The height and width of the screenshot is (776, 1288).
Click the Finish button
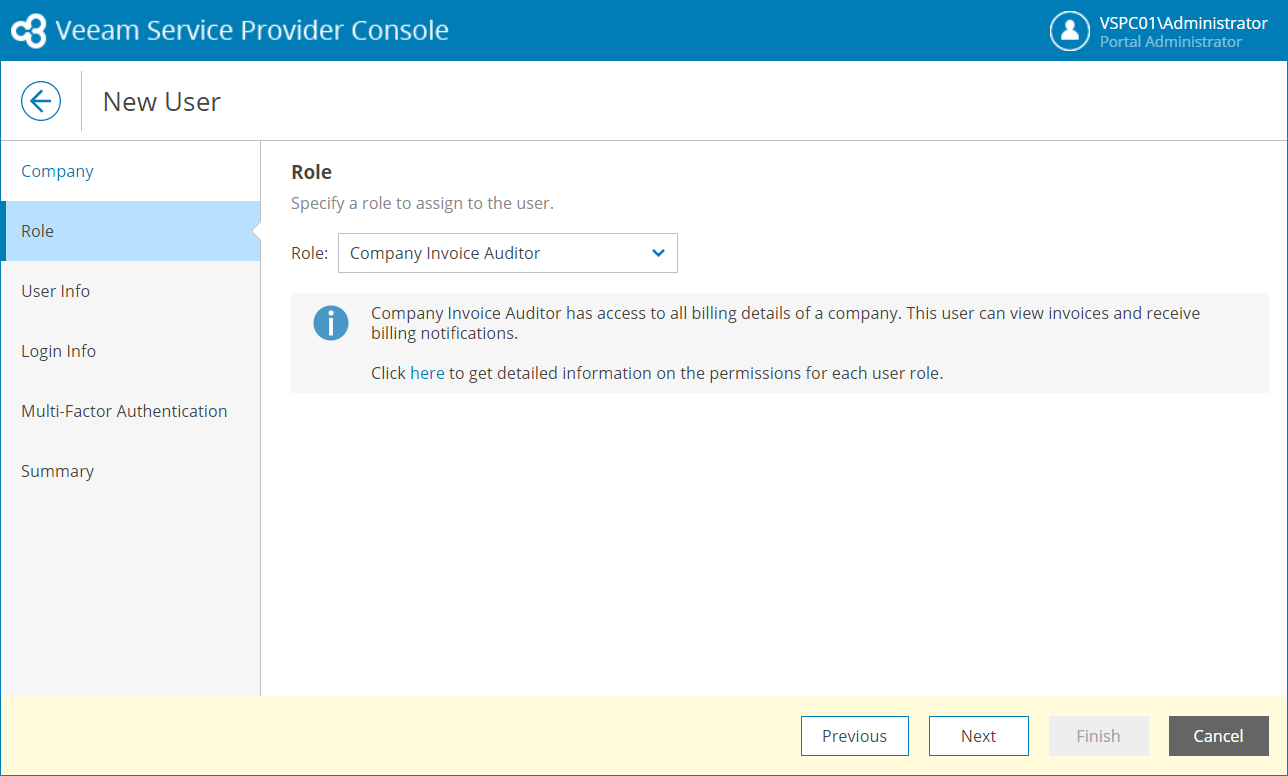click(1098, 736)
